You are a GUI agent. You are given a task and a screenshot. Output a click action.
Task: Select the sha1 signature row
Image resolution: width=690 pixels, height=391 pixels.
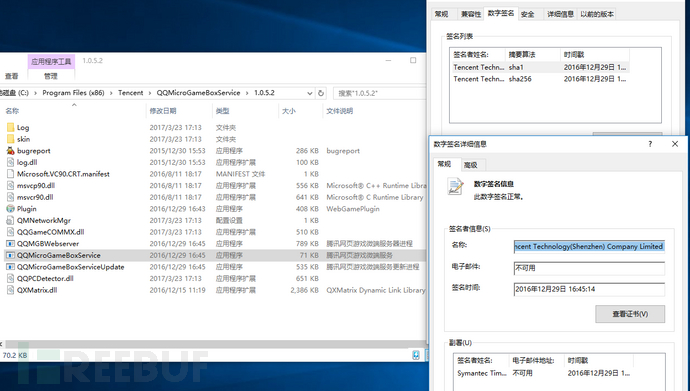(540, 67)
